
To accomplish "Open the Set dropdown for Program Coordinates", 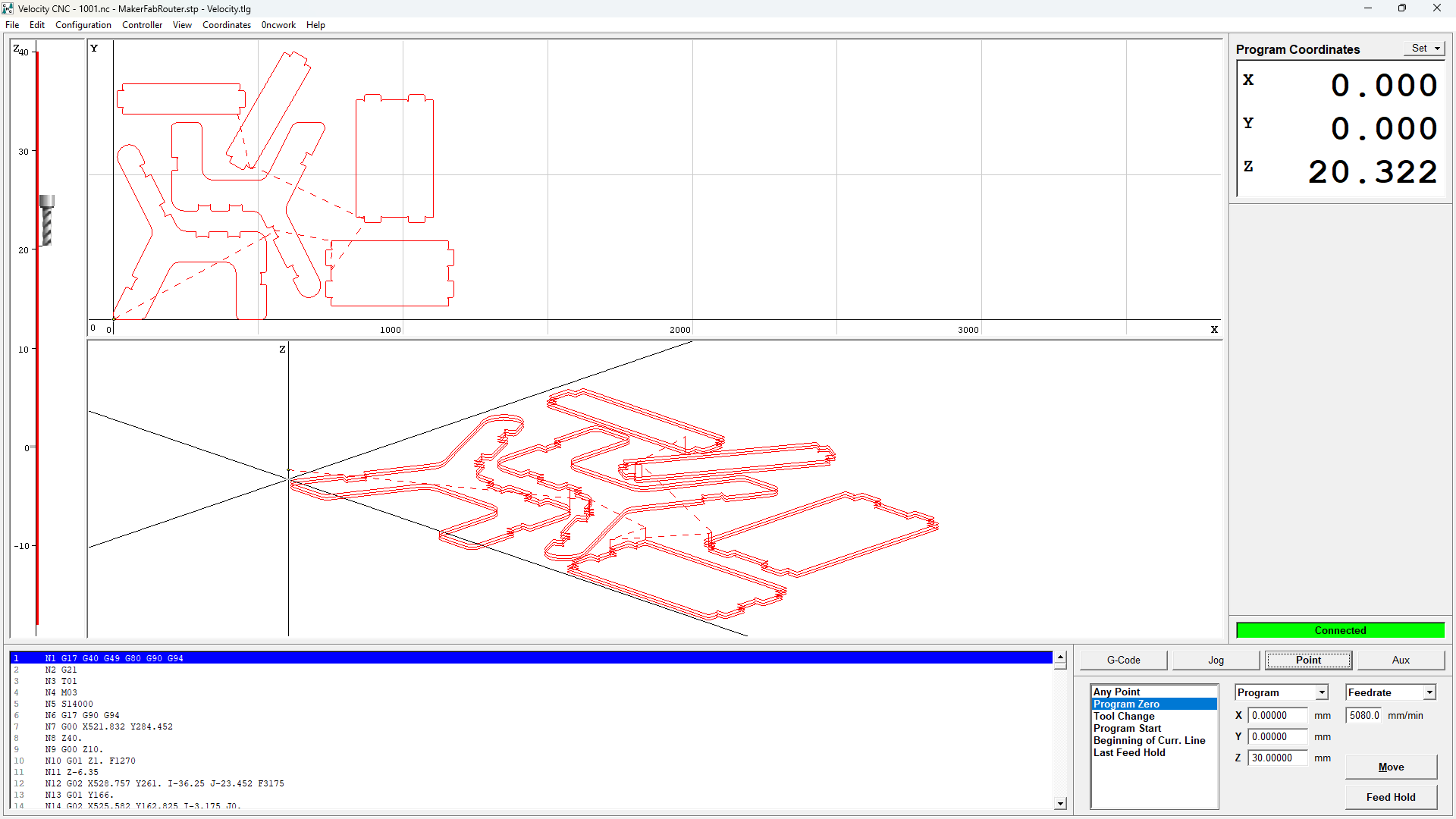I will [x=1425, y=49].
